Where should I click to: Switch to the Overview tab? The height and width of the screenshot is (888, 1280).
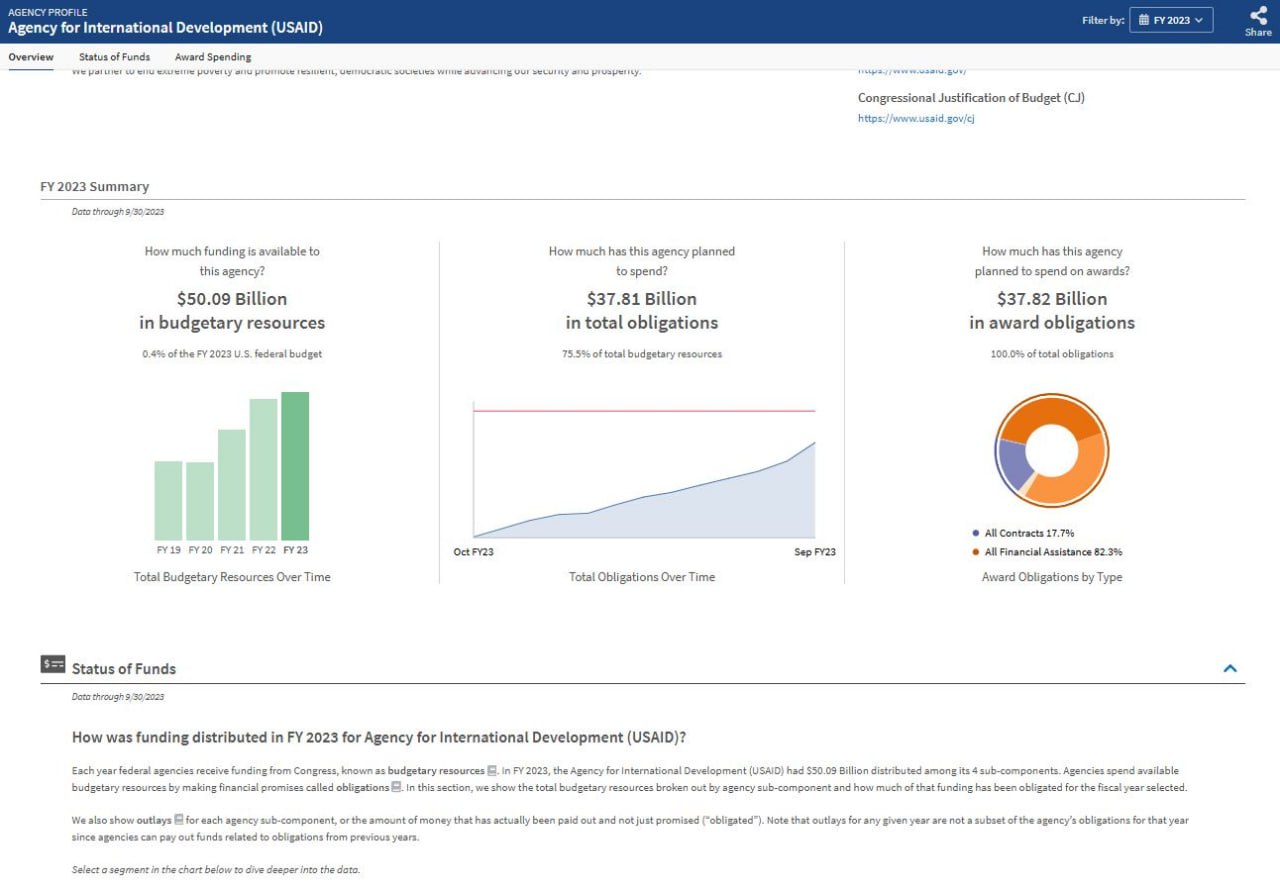point(31,57)
